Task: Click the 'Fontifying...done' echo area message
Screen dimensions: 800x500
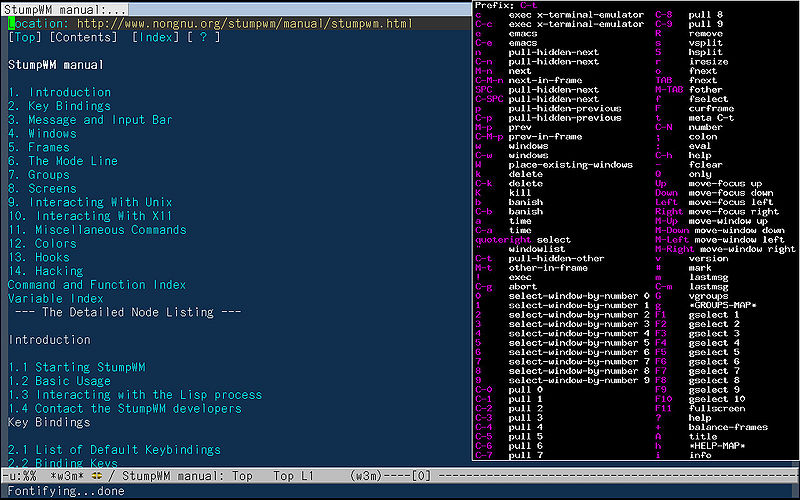Action: pyautogui.click(x=66, y=491)
